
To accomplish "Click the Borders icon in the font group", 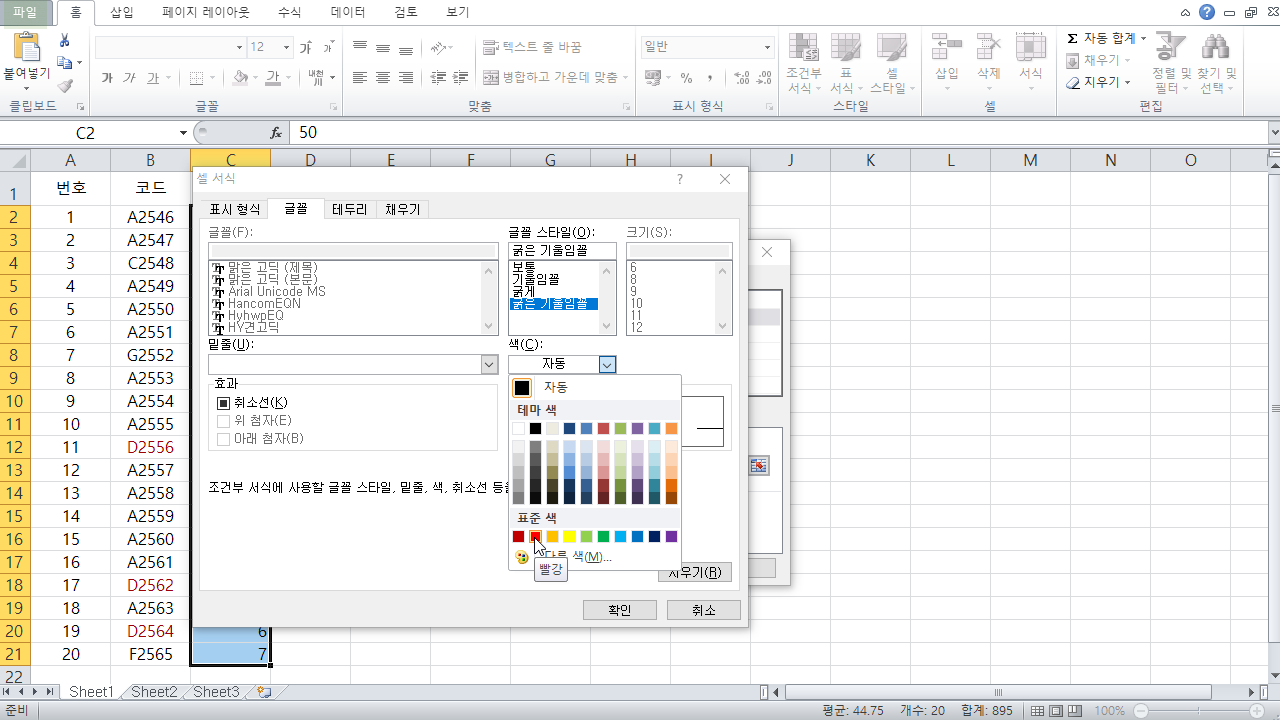I will click(196, 78).
